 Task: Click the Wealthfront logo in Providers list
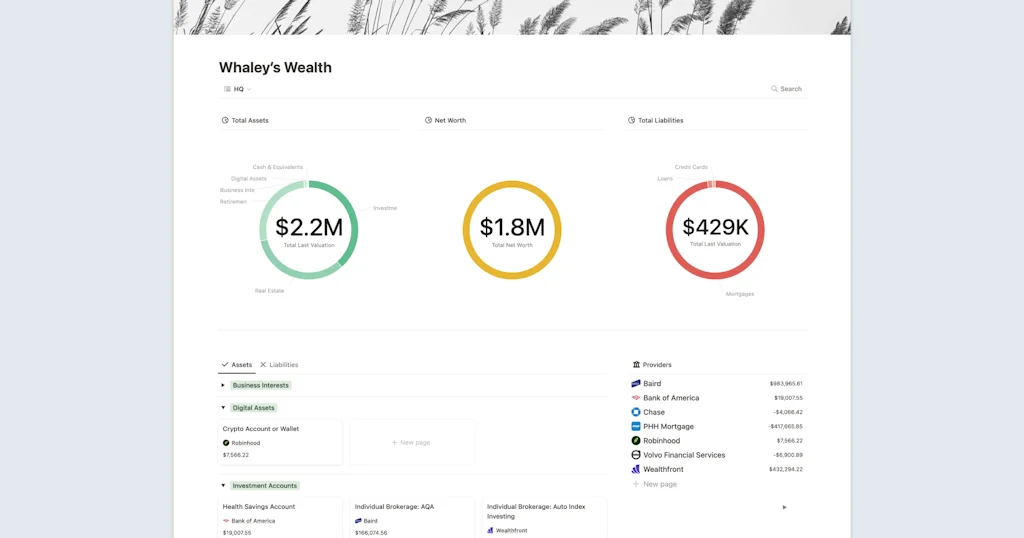636,469
